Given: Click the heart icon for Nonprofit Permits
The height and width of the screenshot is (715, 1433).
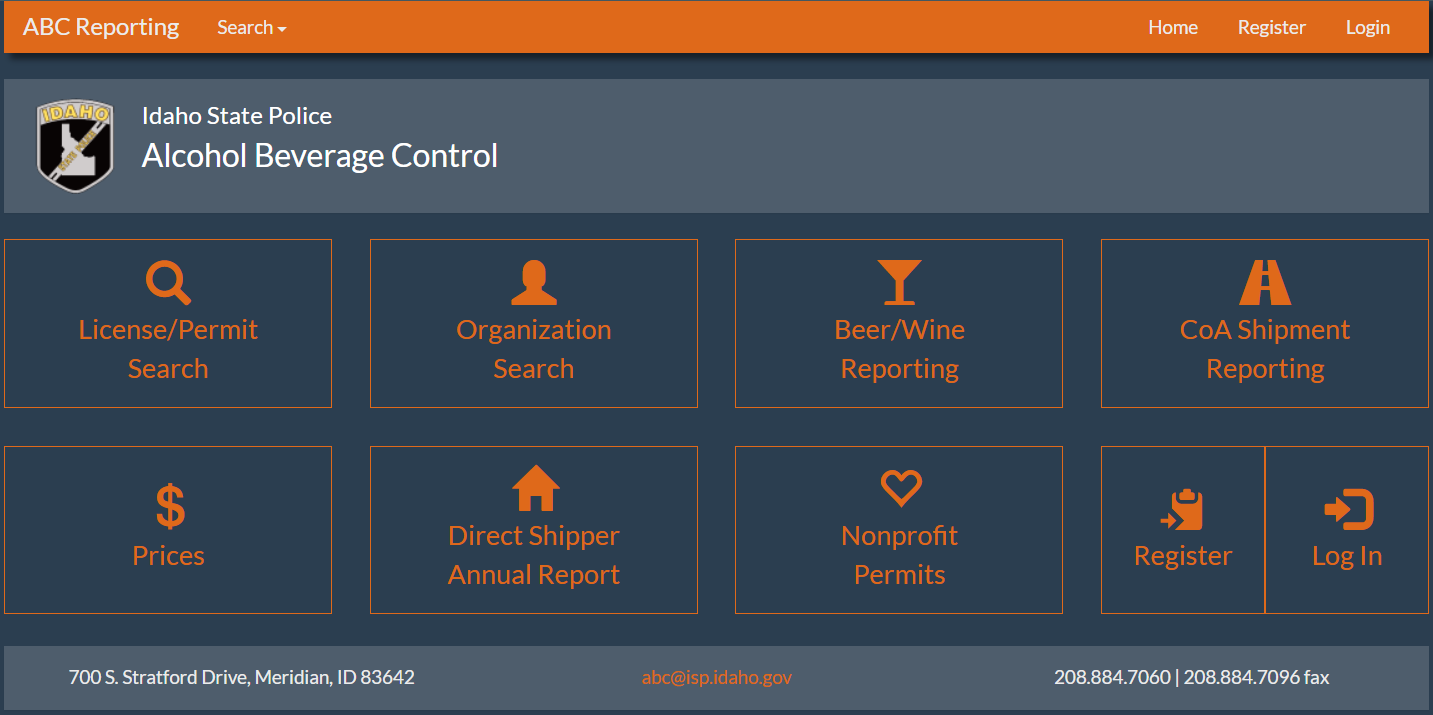Looking at the screenshot, I should point(900,489).
